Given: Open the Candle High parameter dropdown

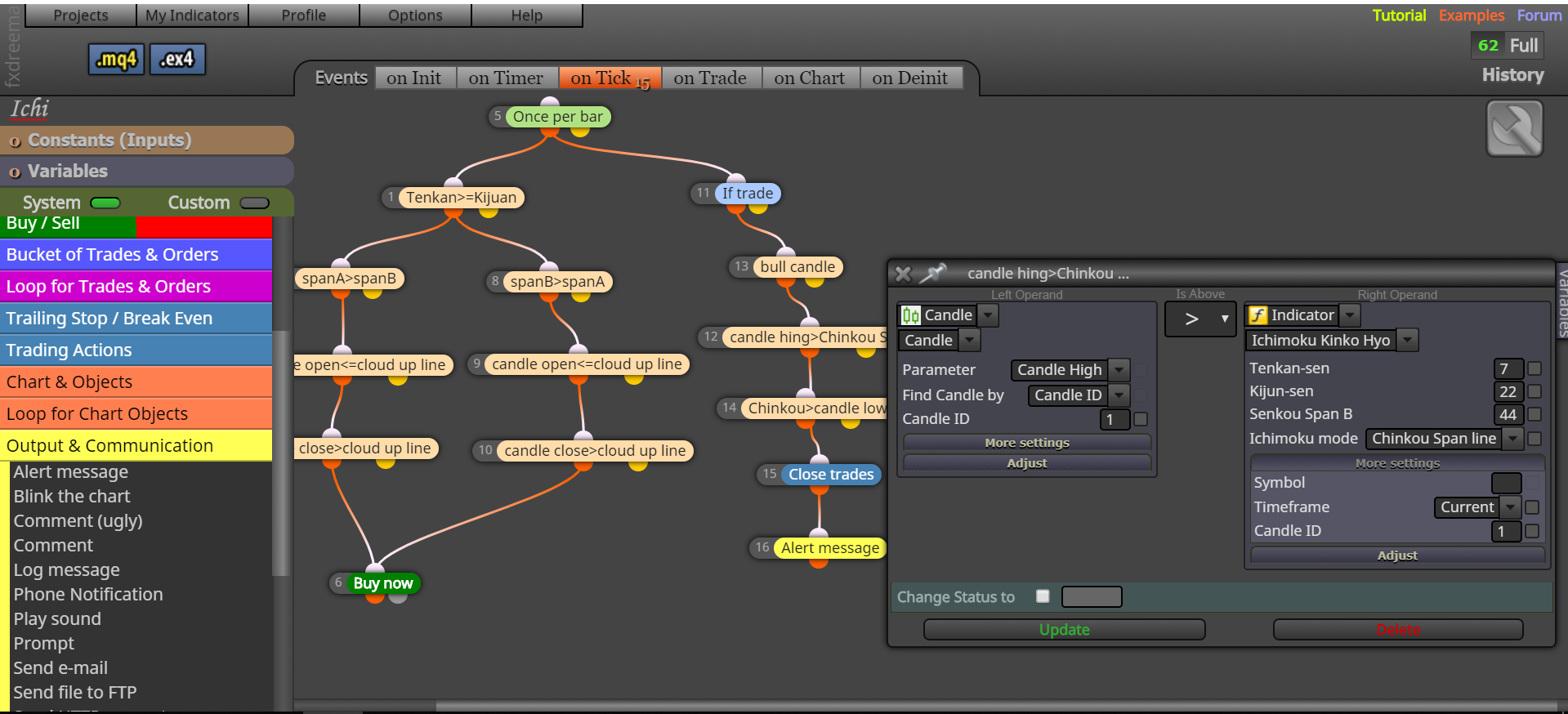Looking at the screenshot, I should click(x=1070, y=370).
